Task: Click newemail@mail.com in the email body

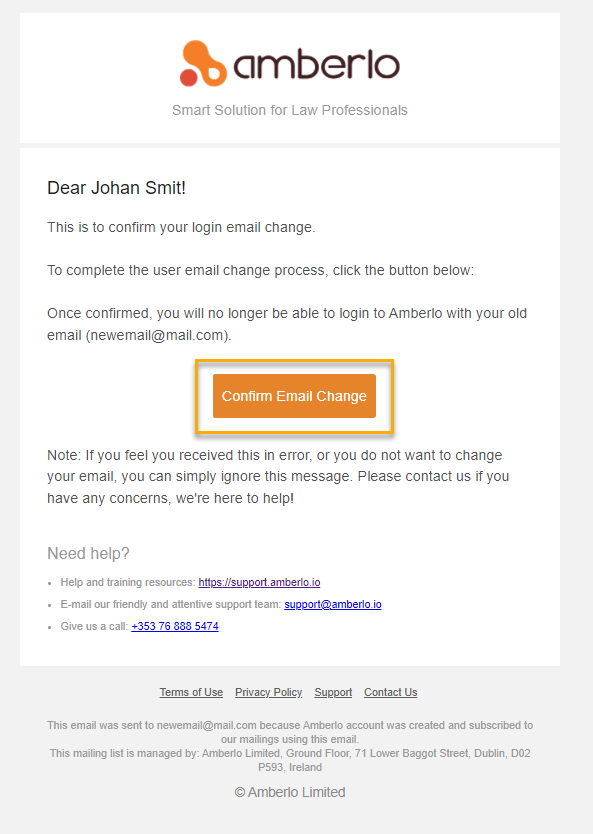Action: [157, 335]
